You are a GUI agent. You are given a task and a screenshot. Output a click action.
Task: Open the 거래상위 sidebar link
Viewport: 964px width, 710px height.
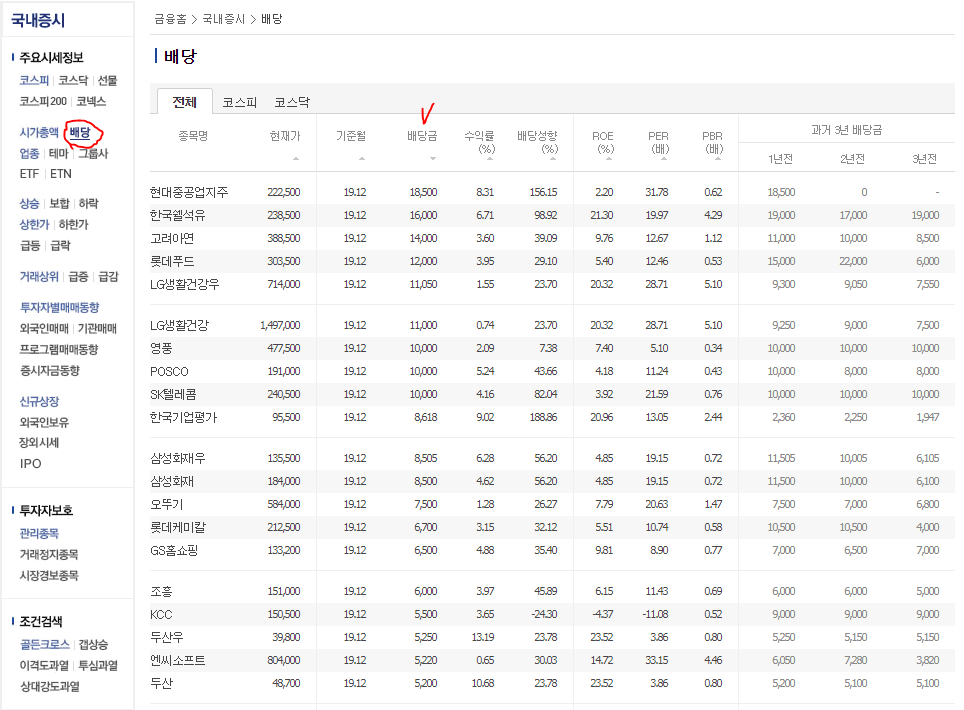[39, 277]
